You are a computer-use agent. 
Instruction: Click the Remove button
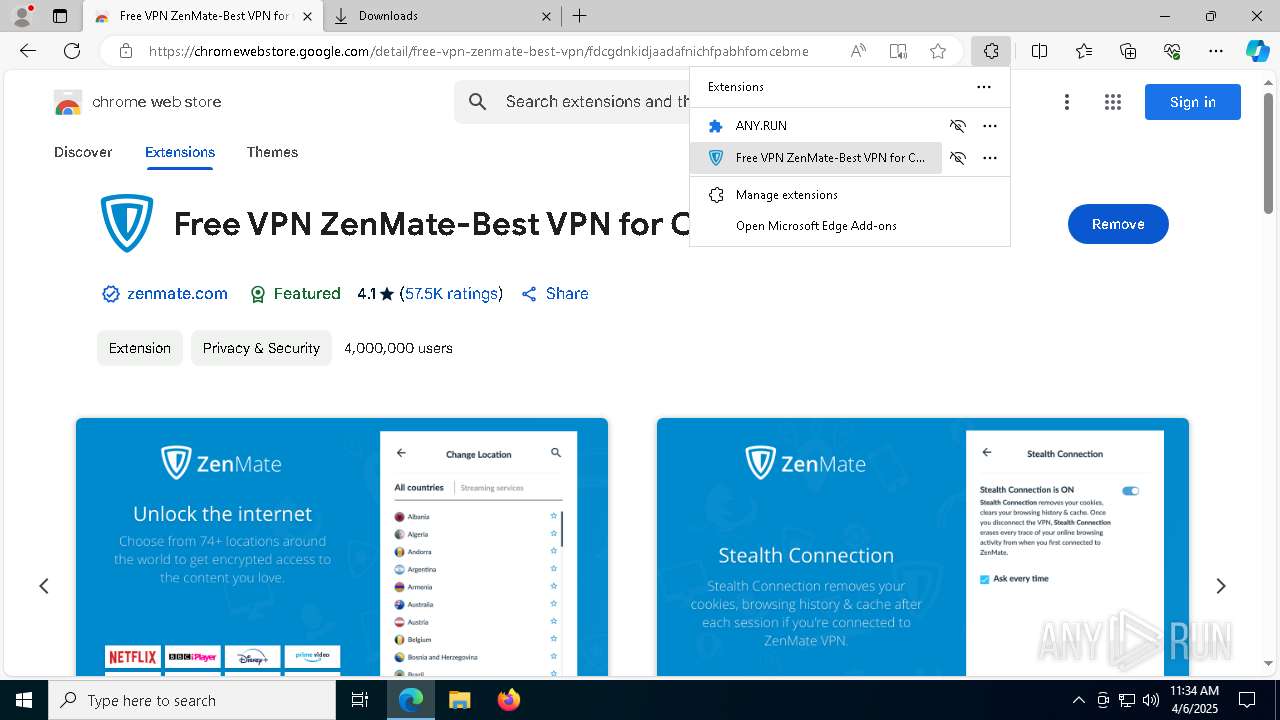(1118, 224)
